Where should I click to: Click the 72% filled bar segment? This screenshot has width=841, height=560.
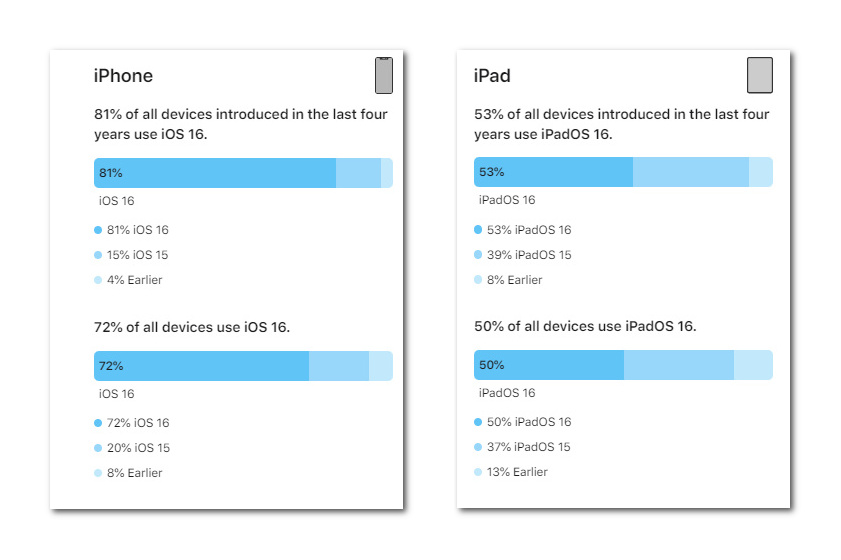201,366
